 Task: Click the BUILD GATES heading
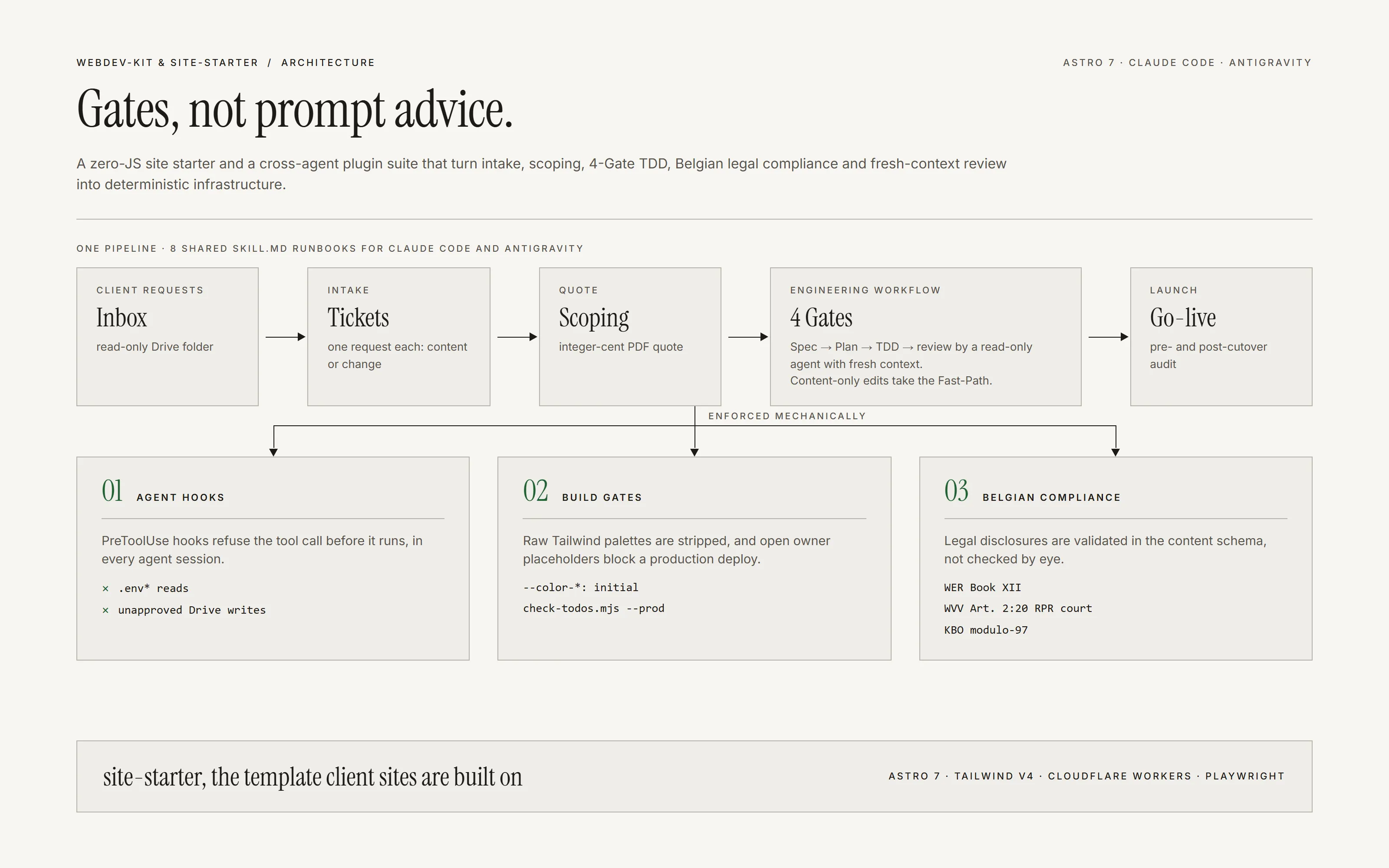[x=602, y=498]
